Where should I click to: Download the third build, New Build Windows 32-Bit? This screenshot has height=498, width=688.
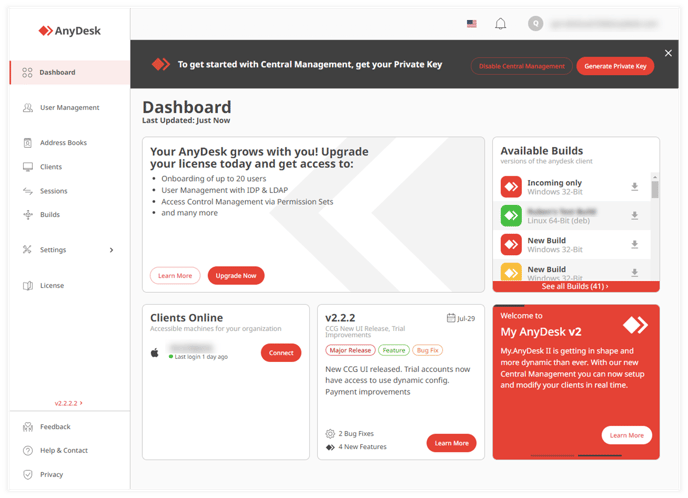tap(634, 245)
